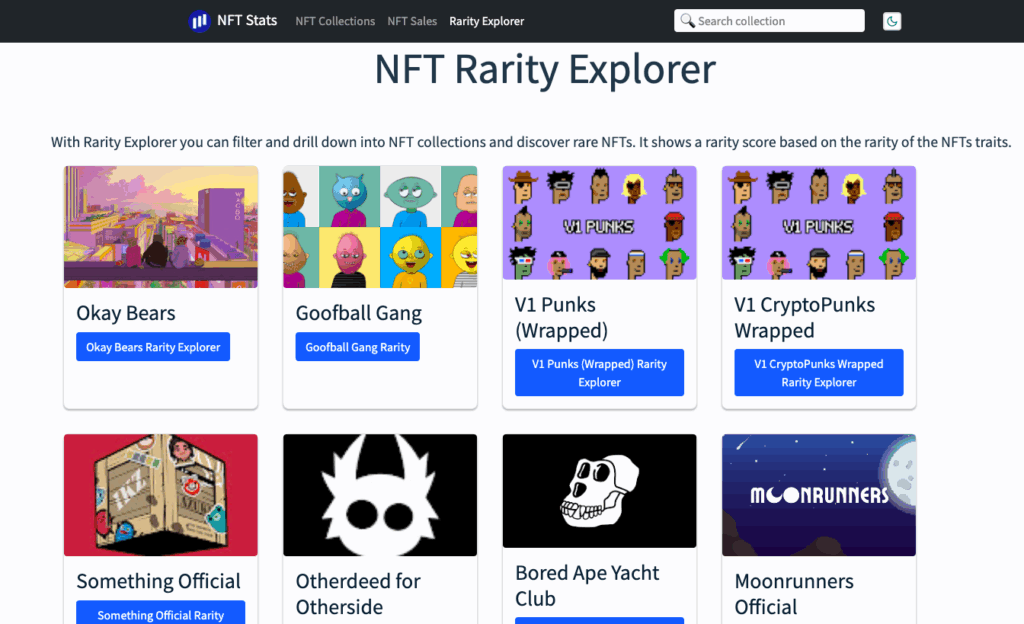Open V1 CryptoPunks Wrapped Rarity Explorer button
Viewport: 1024px width, 624px height.
[818, 373]
